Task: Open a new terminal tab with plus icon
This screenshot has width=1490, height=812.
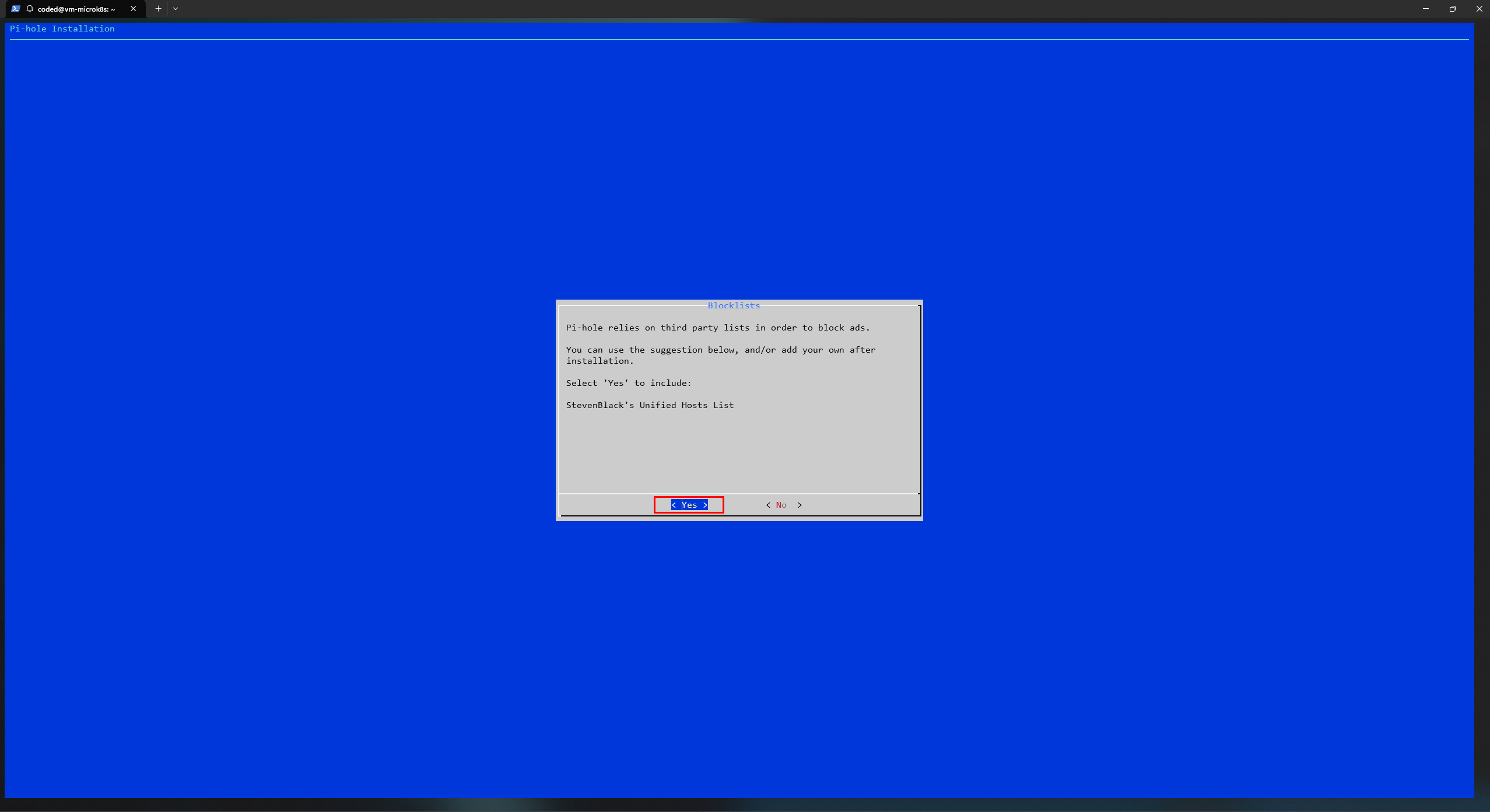Action: 158,9
